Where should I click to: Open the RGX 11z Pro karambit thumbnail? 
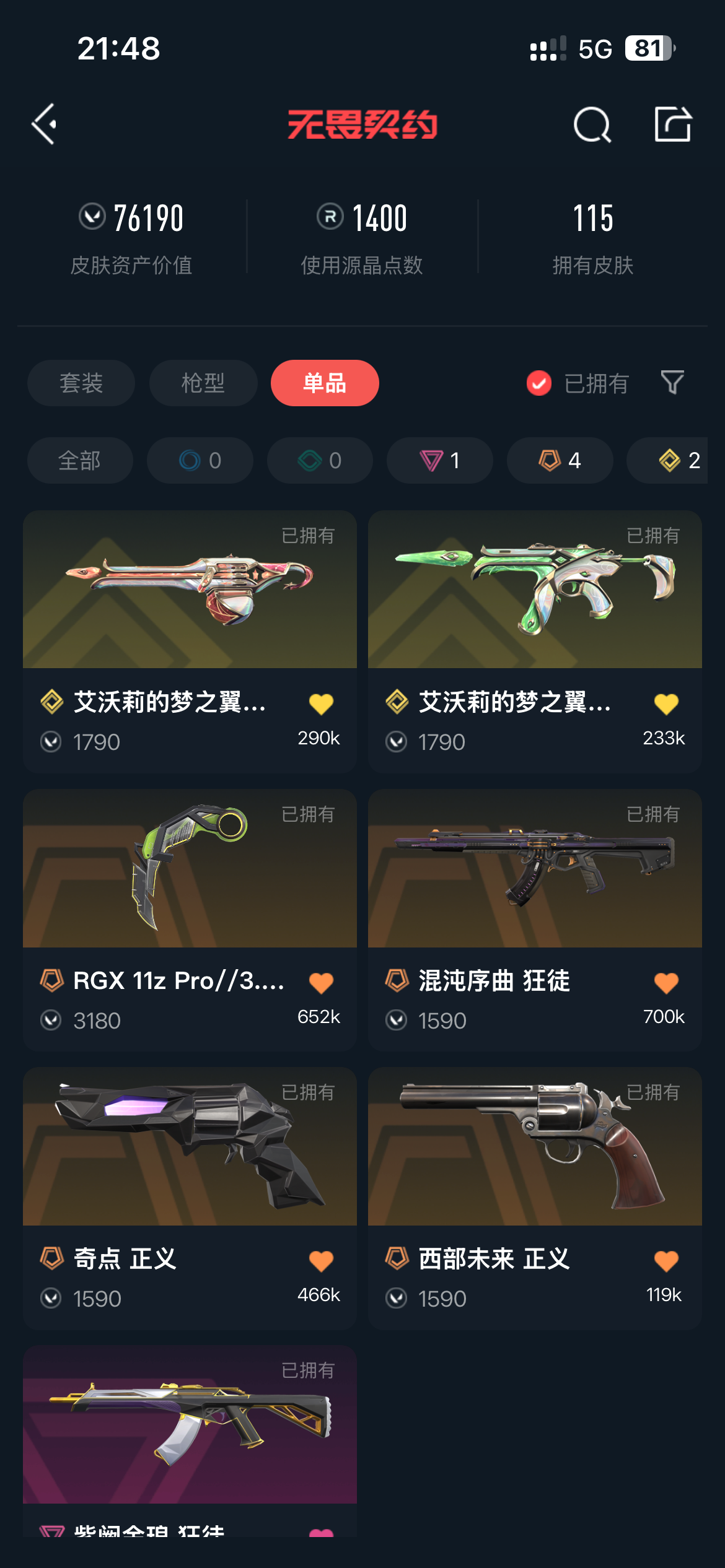click(190, 868)
